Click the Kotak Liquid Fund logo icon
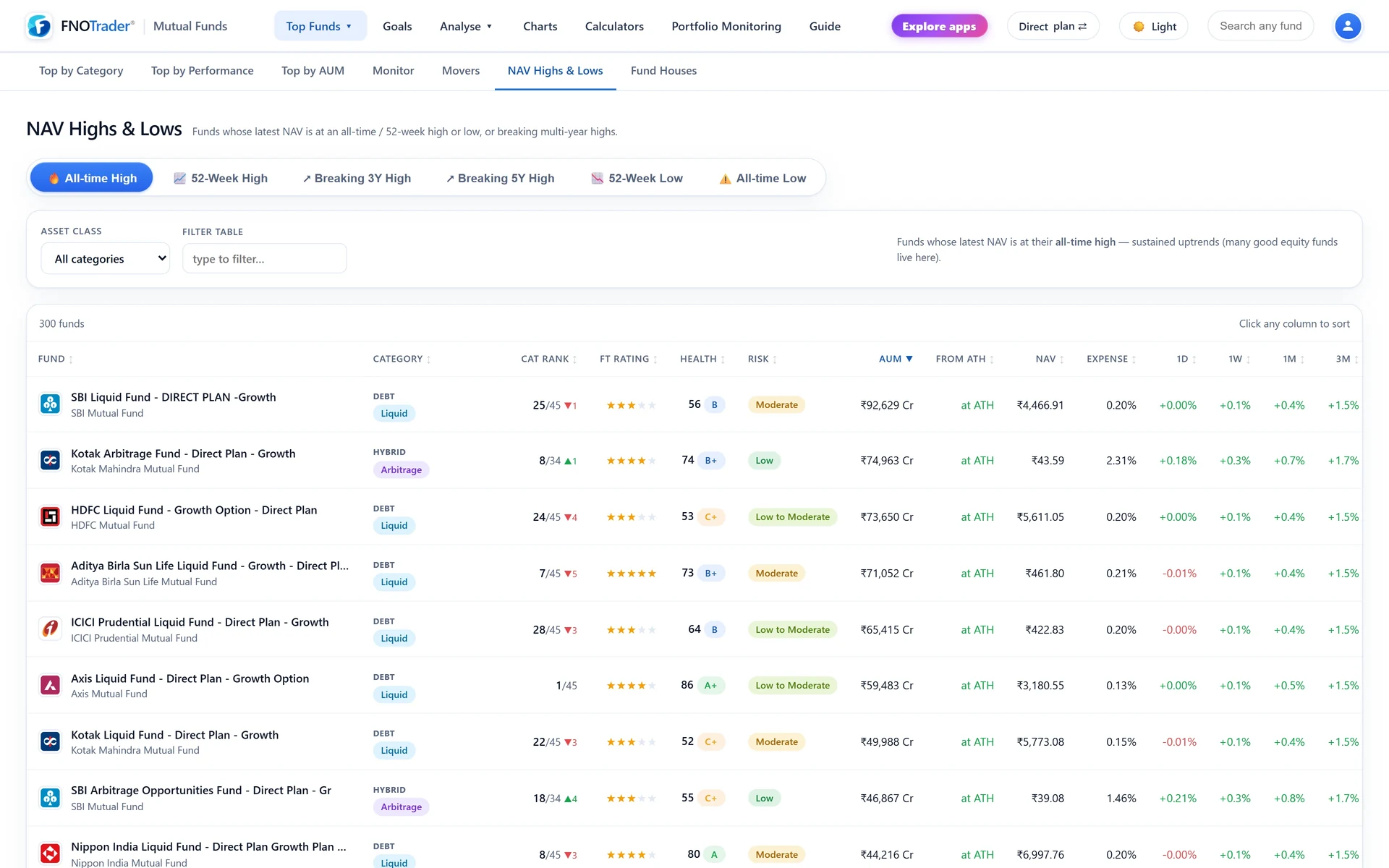 [x=50, y=741]
